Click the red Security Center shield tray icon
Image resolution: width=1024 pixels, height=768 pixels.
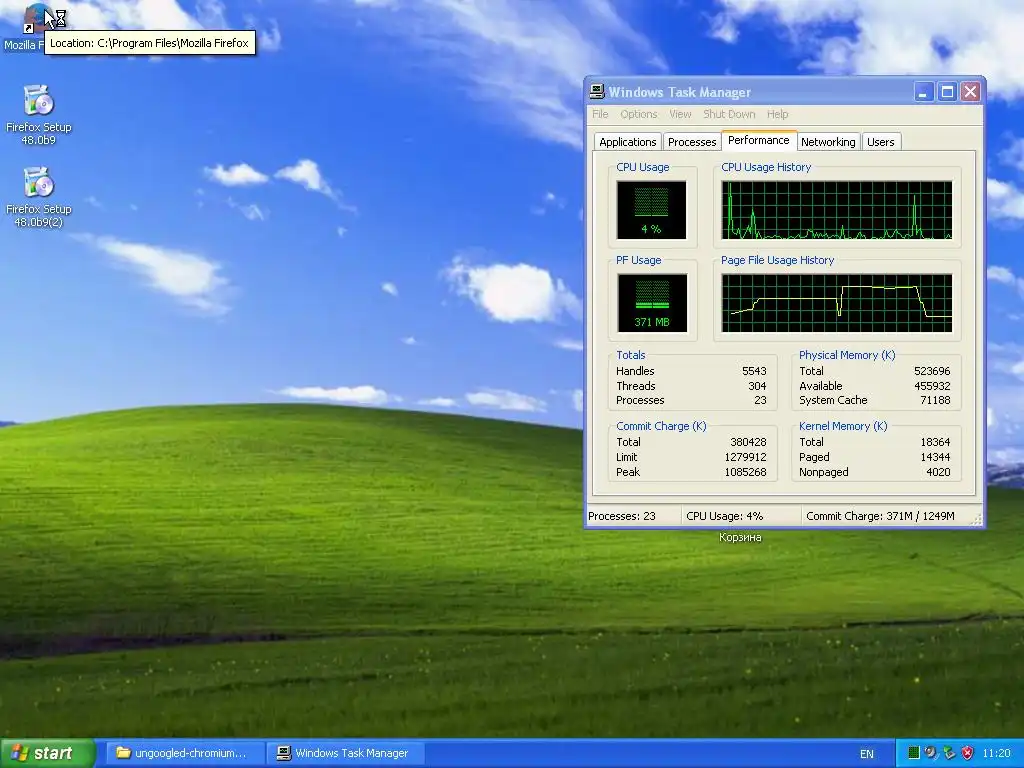point(967,753)
